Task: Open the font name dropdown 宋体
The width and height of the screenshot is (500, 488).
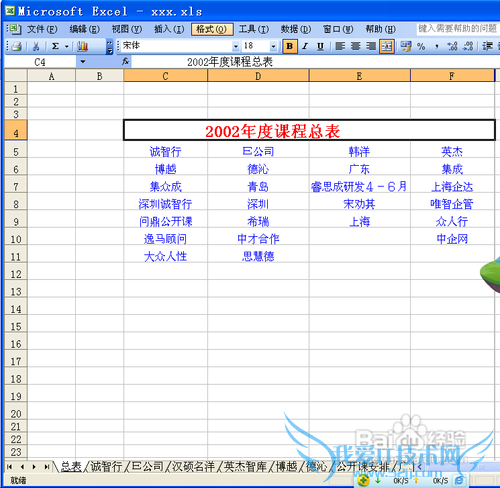Action: 236,46
